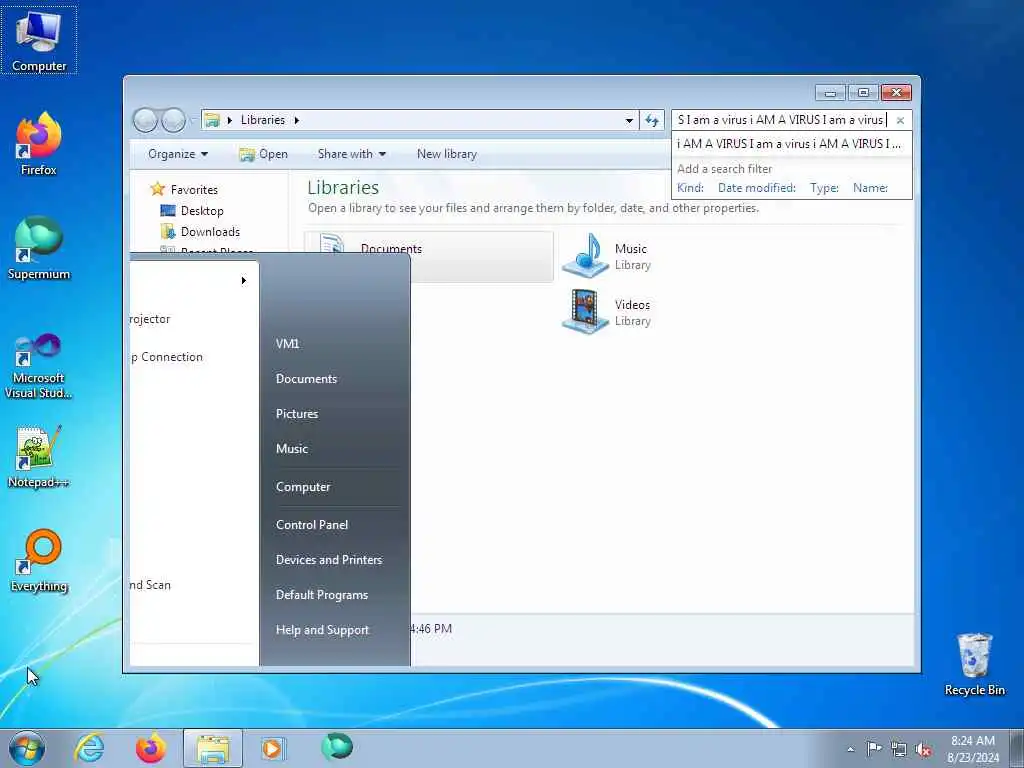
Task: Click the Open toolbar button
Action: click(263, 154)
